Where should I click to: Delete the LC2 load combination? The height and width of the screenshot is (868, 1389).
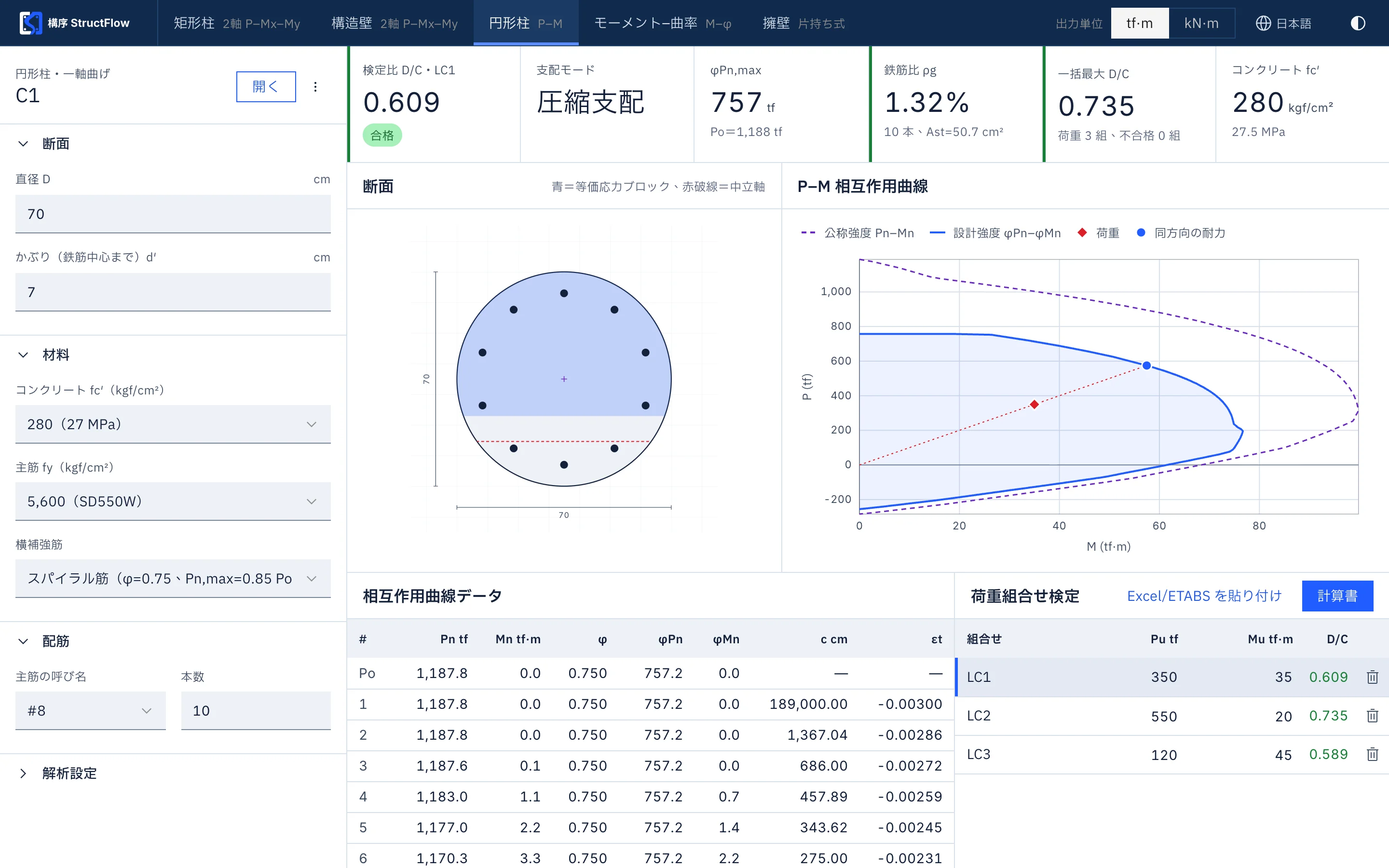pyautogui.click(x=1372, y=715)
